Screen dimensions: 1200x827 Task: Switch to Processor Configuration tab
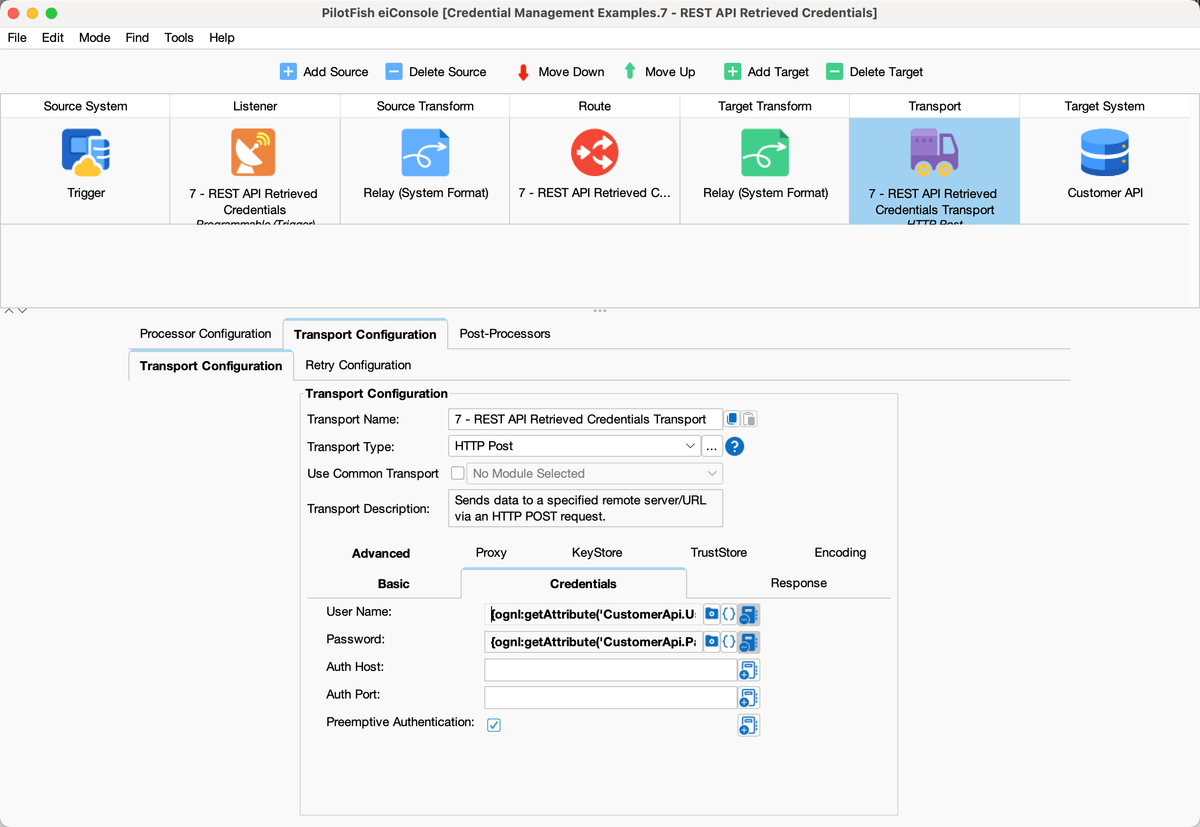pyautogui.click(x=205, y=334)
